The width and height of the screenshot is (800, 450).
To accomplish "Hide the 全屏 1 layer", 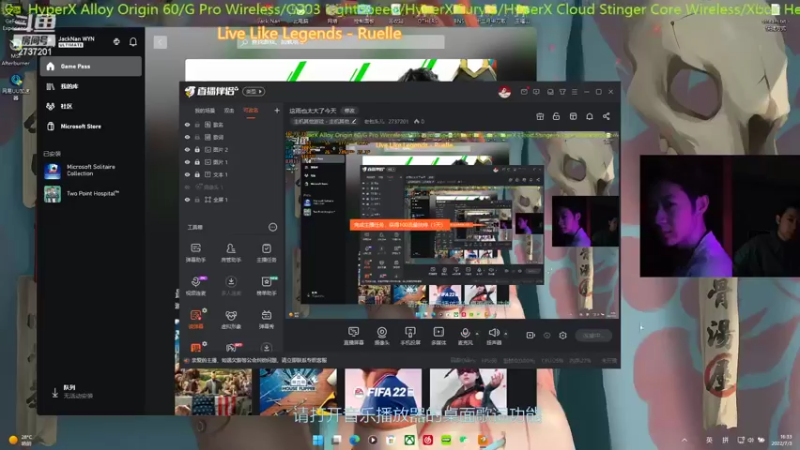I will click(x=187, y=200).
